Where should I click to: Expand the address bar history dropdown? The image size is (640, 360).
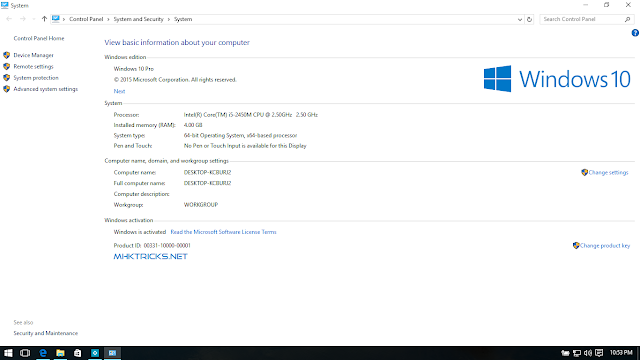(520, 19)
